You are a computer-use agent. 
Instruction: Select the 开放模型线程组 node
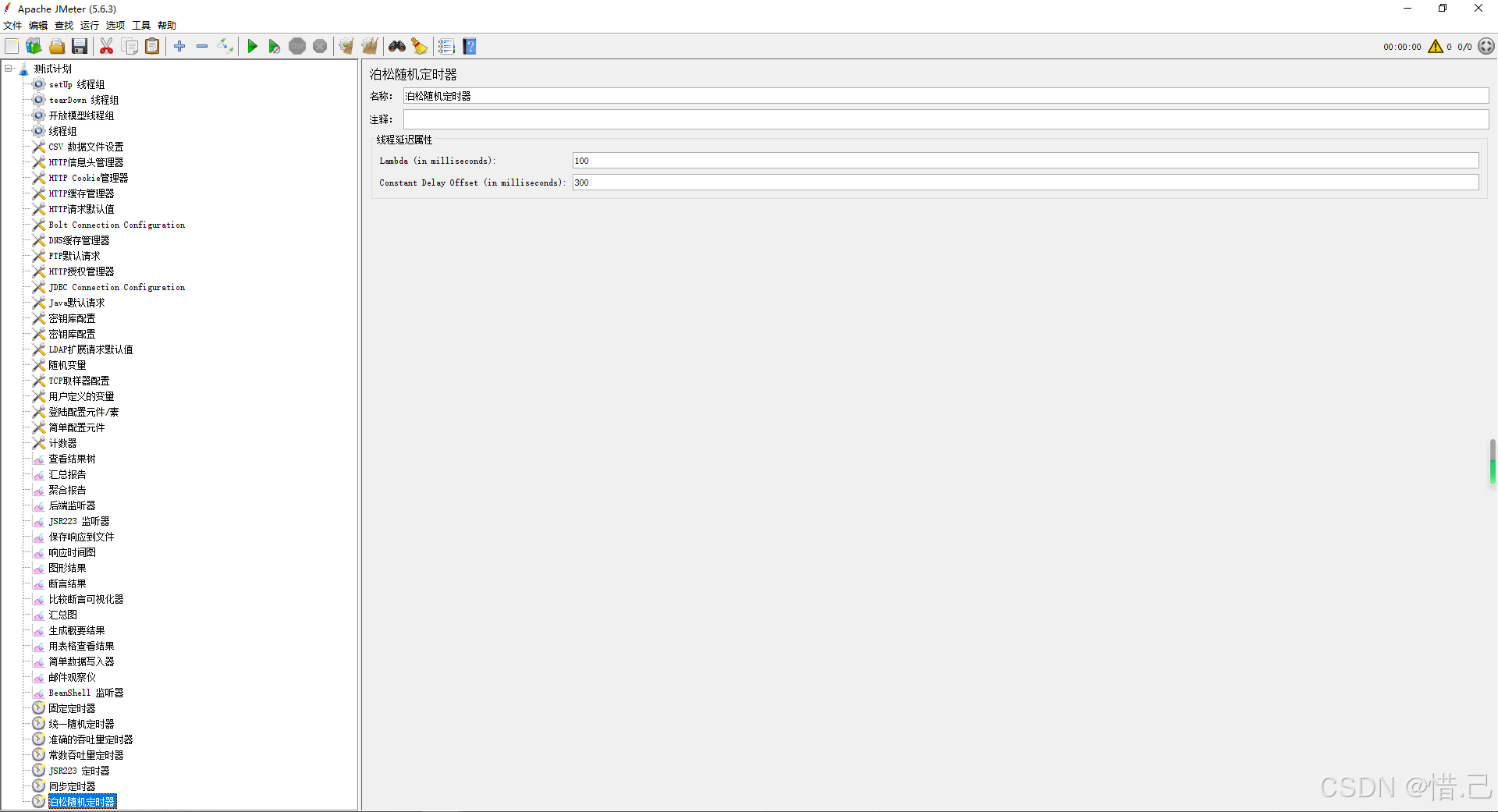tap(81, 115)
